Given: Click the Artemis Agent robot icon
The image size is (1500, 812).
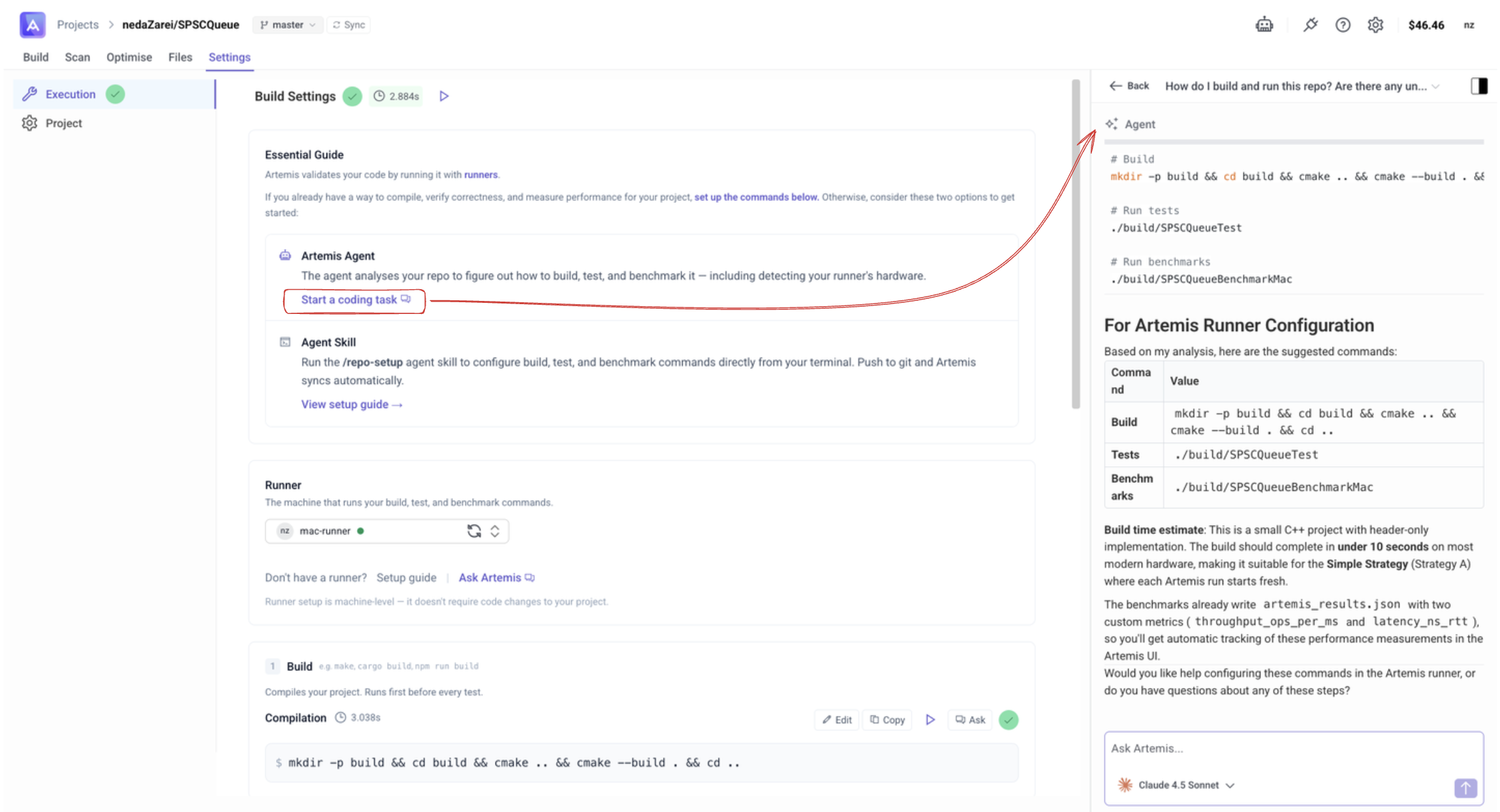Looking at the screenshot, I should [x=285, y=255].
